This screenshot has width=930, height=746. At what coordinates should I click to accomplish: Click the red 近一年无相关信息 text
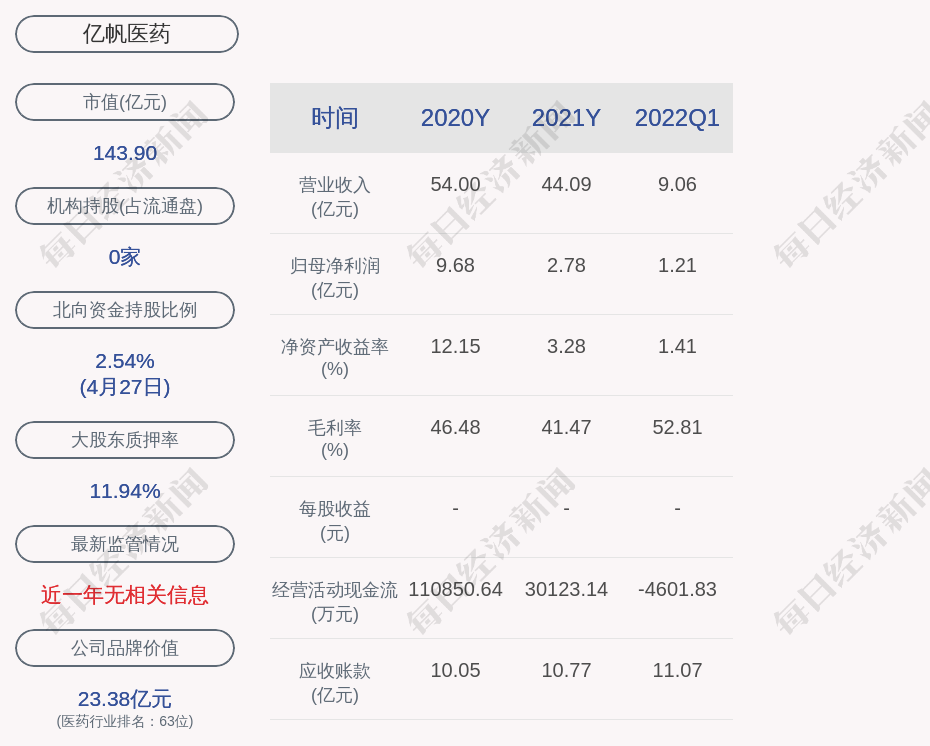125,595
